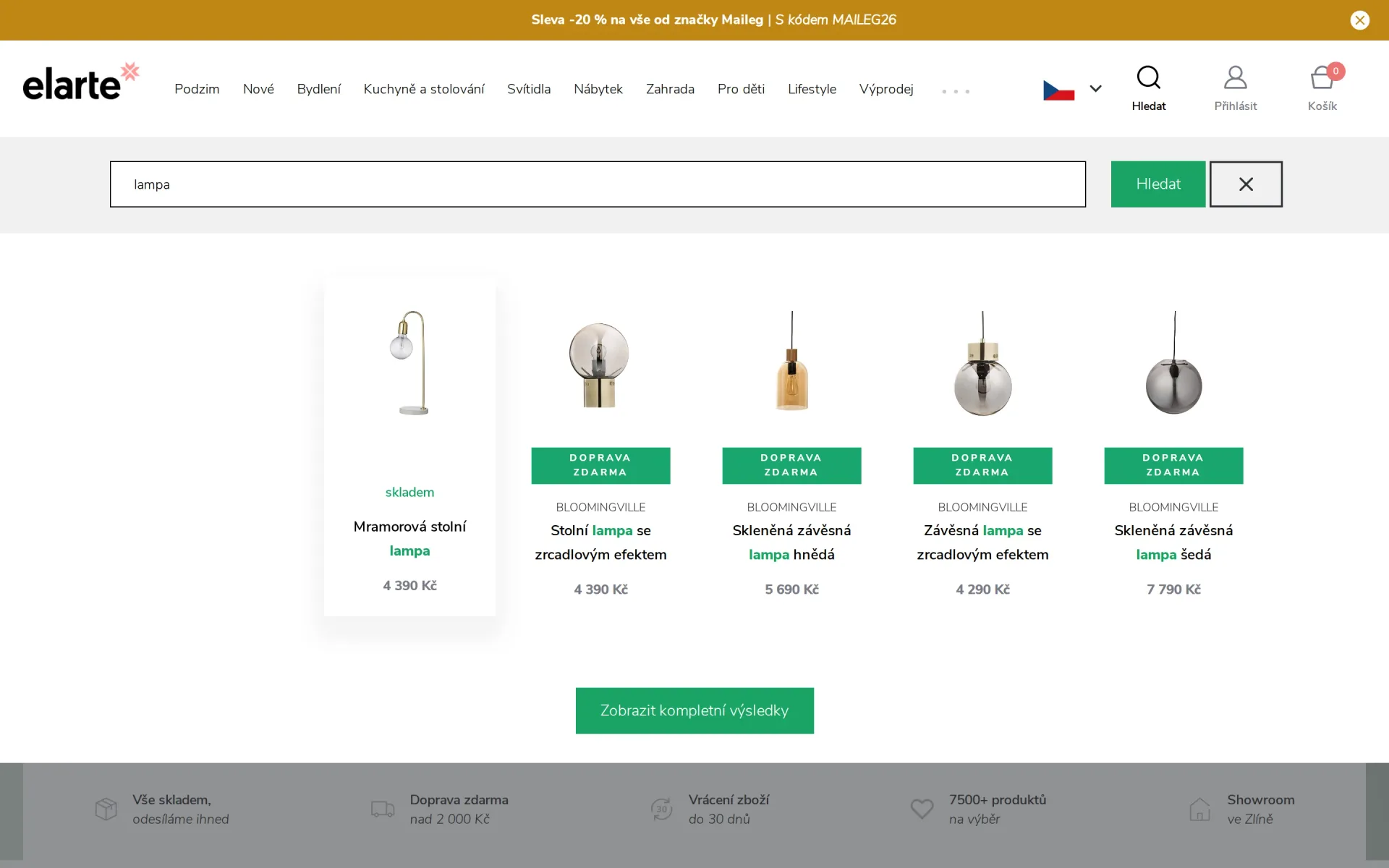Open the Nové menu
This screenshot has width=1389, height=868.
point(258,89)
